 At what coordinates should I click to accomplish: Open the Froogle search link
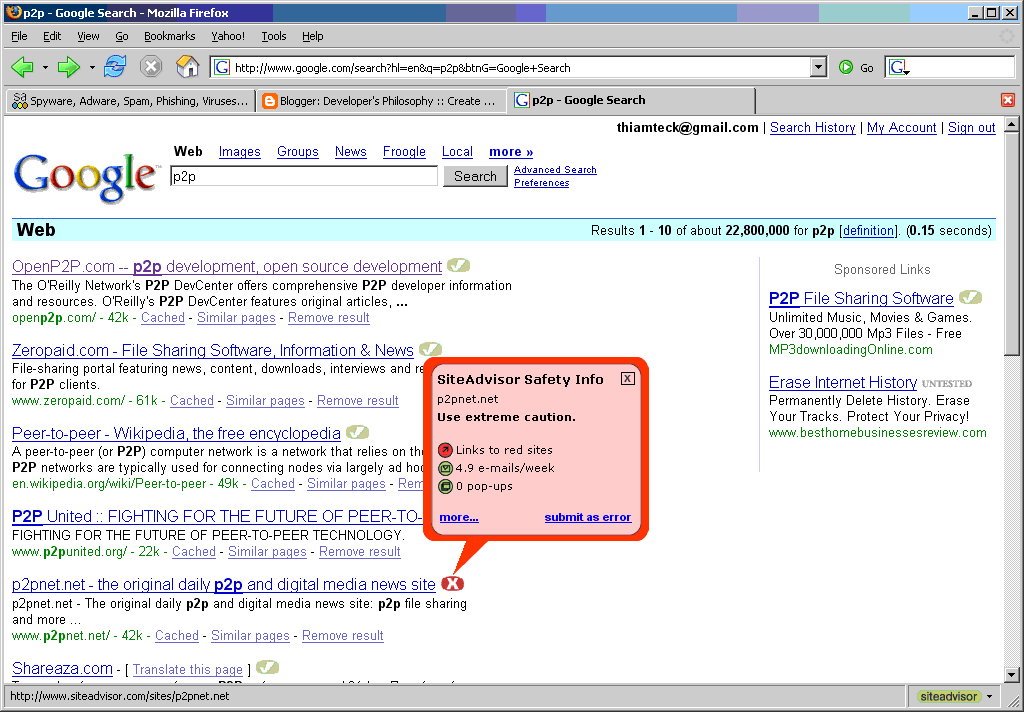(404, 152)
